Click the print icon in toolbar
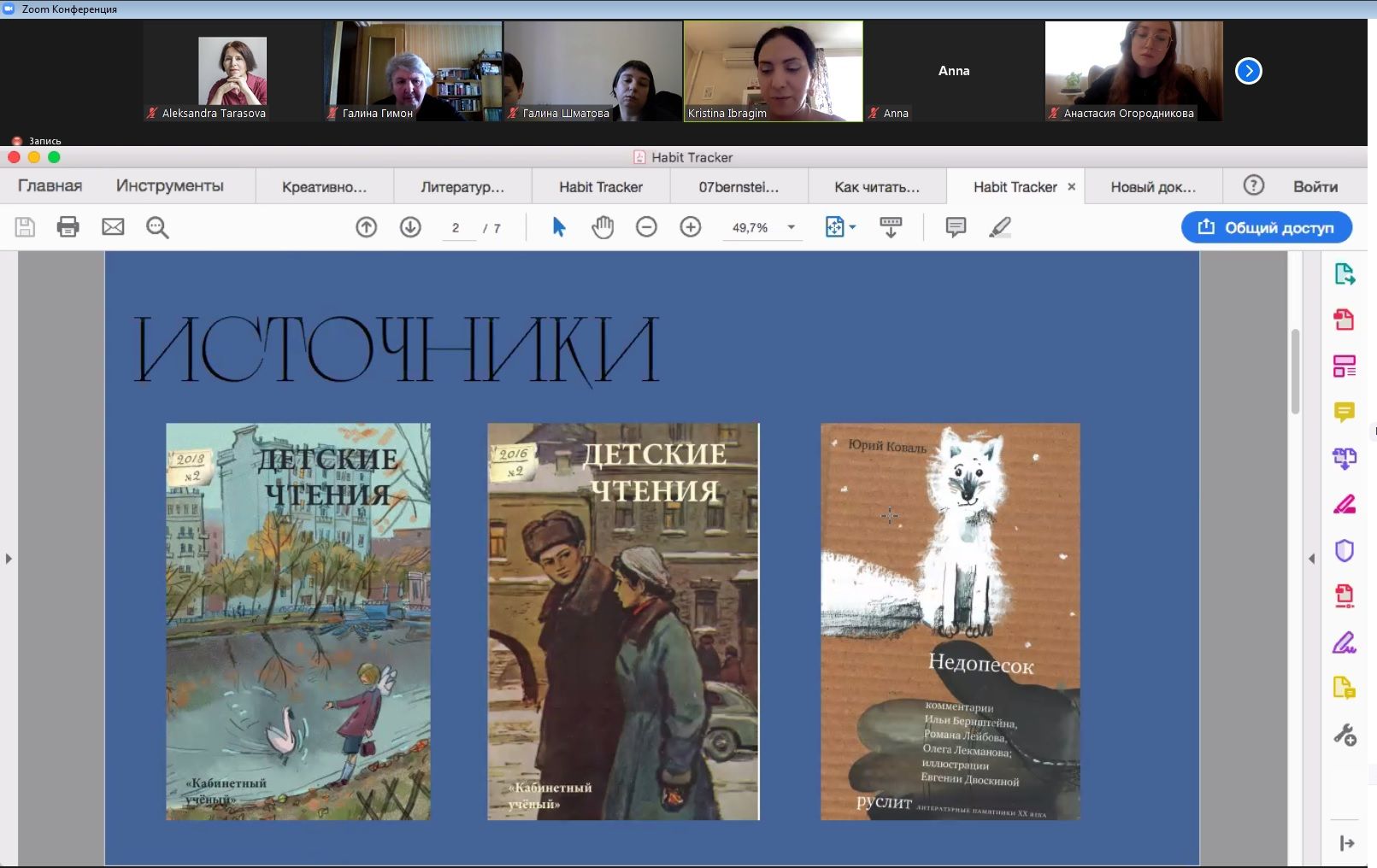1377x868 pixels. 68,227
